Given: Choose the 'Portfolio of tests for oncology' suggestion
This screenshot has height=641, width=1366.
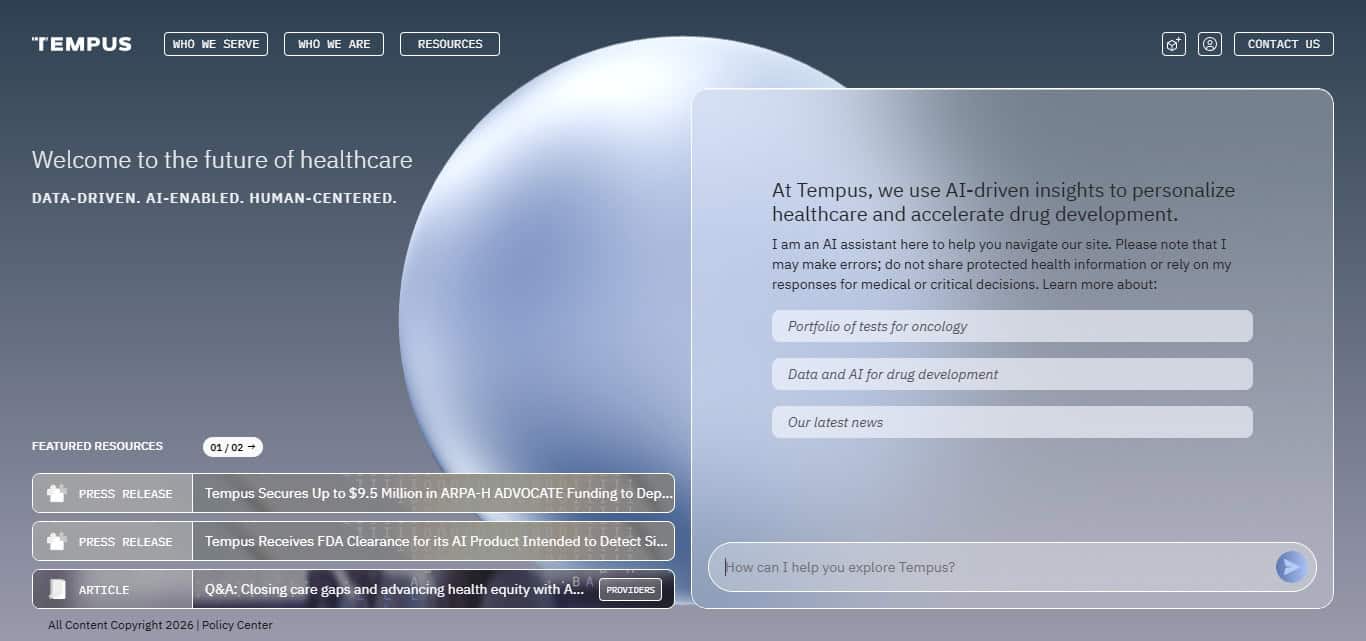Looking at the screenshot, I should point(1012,326).
